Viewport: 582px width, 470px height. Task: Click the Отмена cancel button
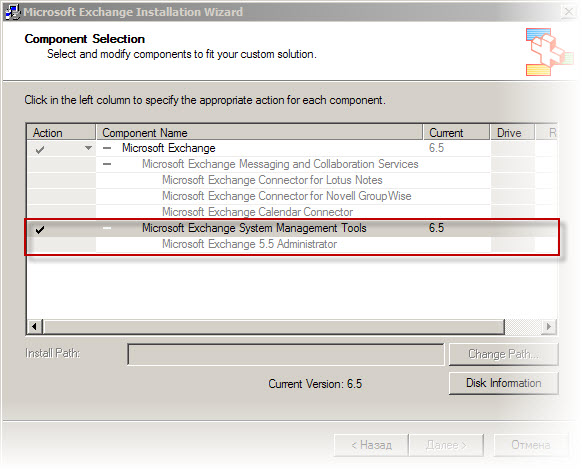(531, 445)
